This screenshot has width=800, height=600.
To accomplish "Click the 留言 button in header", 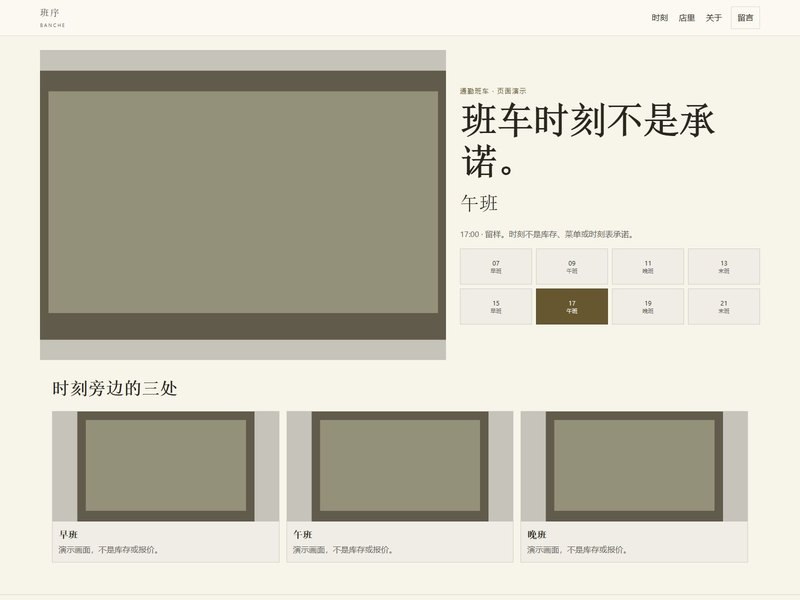I will pos(745,18).
